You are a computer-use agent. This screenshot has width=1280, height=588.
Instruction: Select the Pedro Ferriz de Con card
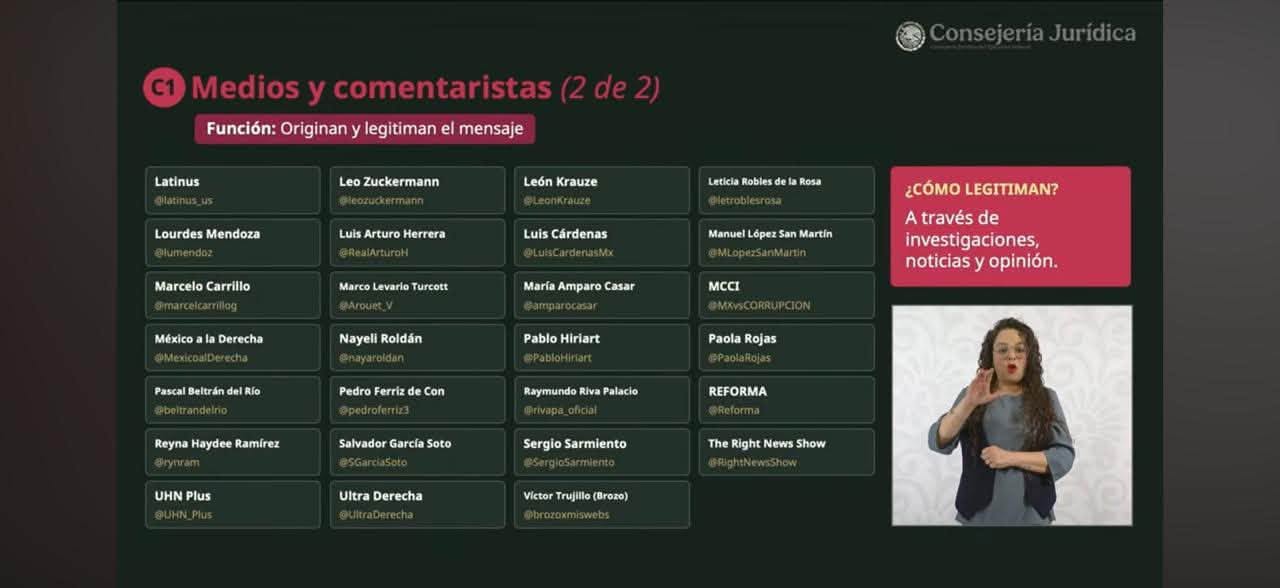(x=417, y=400)
